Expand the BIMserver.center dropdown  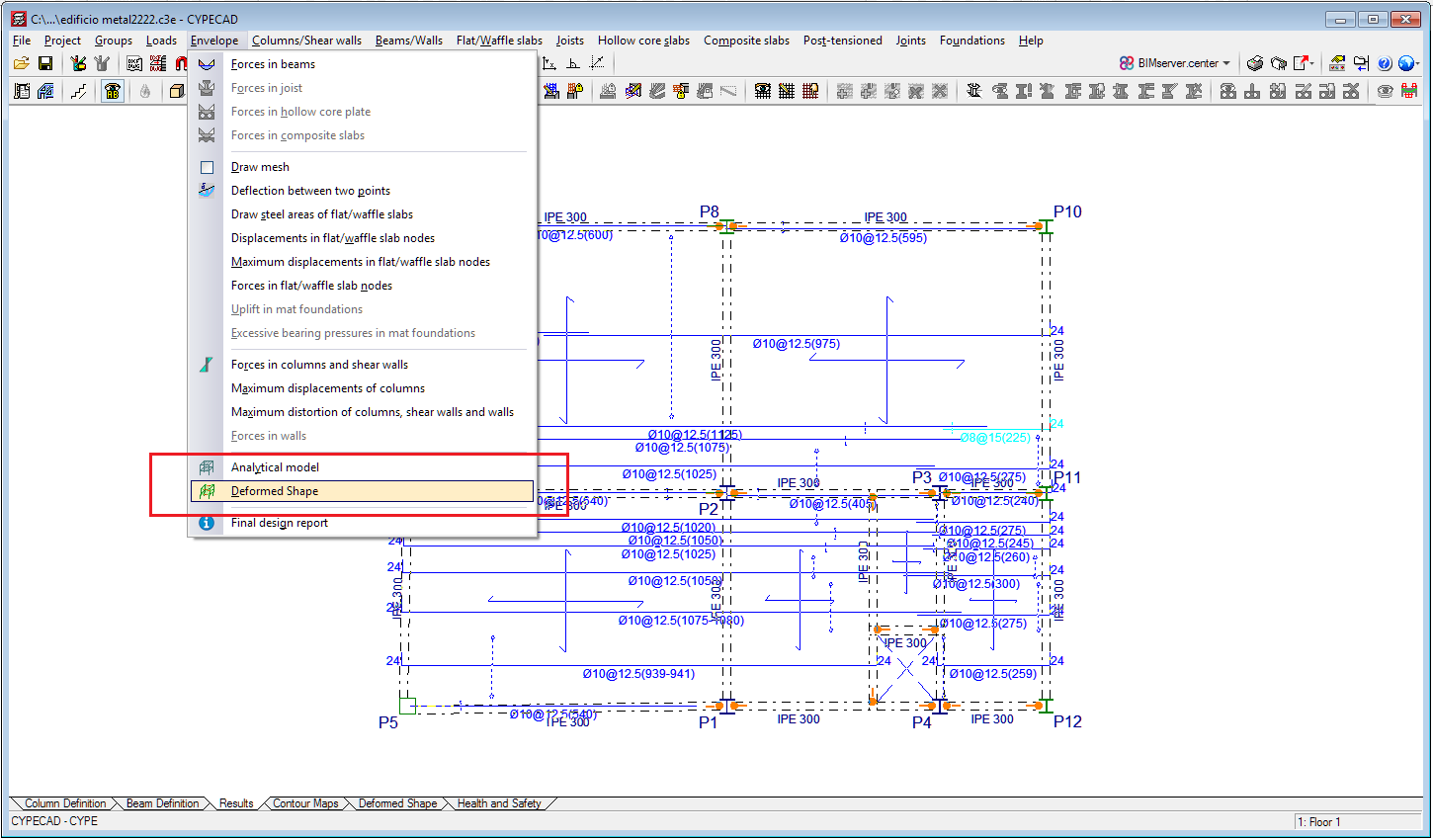coord(1226,63)
